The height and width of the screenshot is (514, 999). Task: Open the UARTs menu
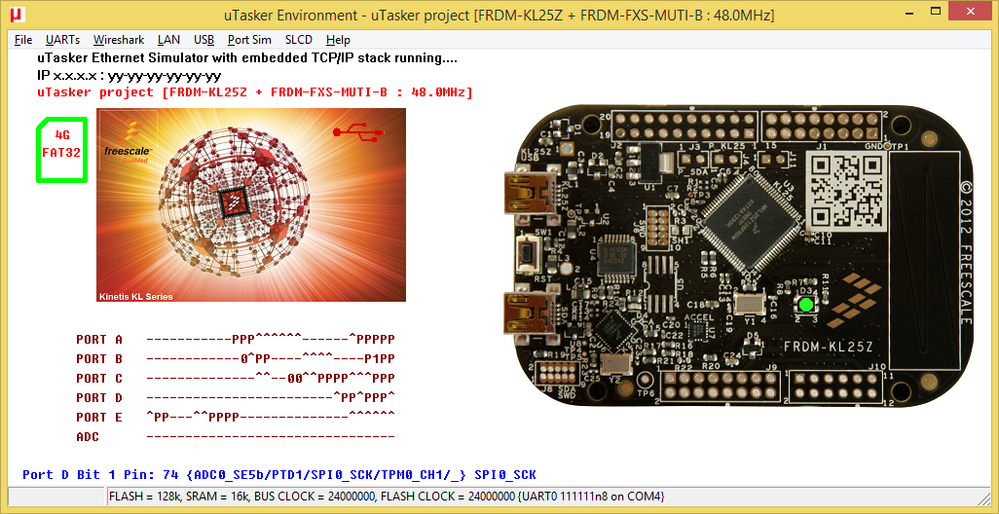(x=62, y=39)
